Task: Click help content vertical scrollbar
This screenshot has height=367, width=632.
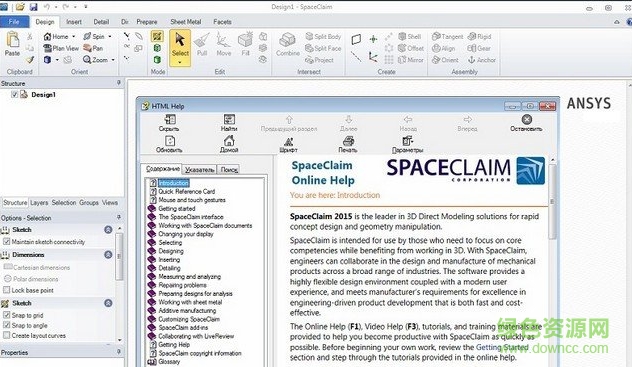Action: 552,201
